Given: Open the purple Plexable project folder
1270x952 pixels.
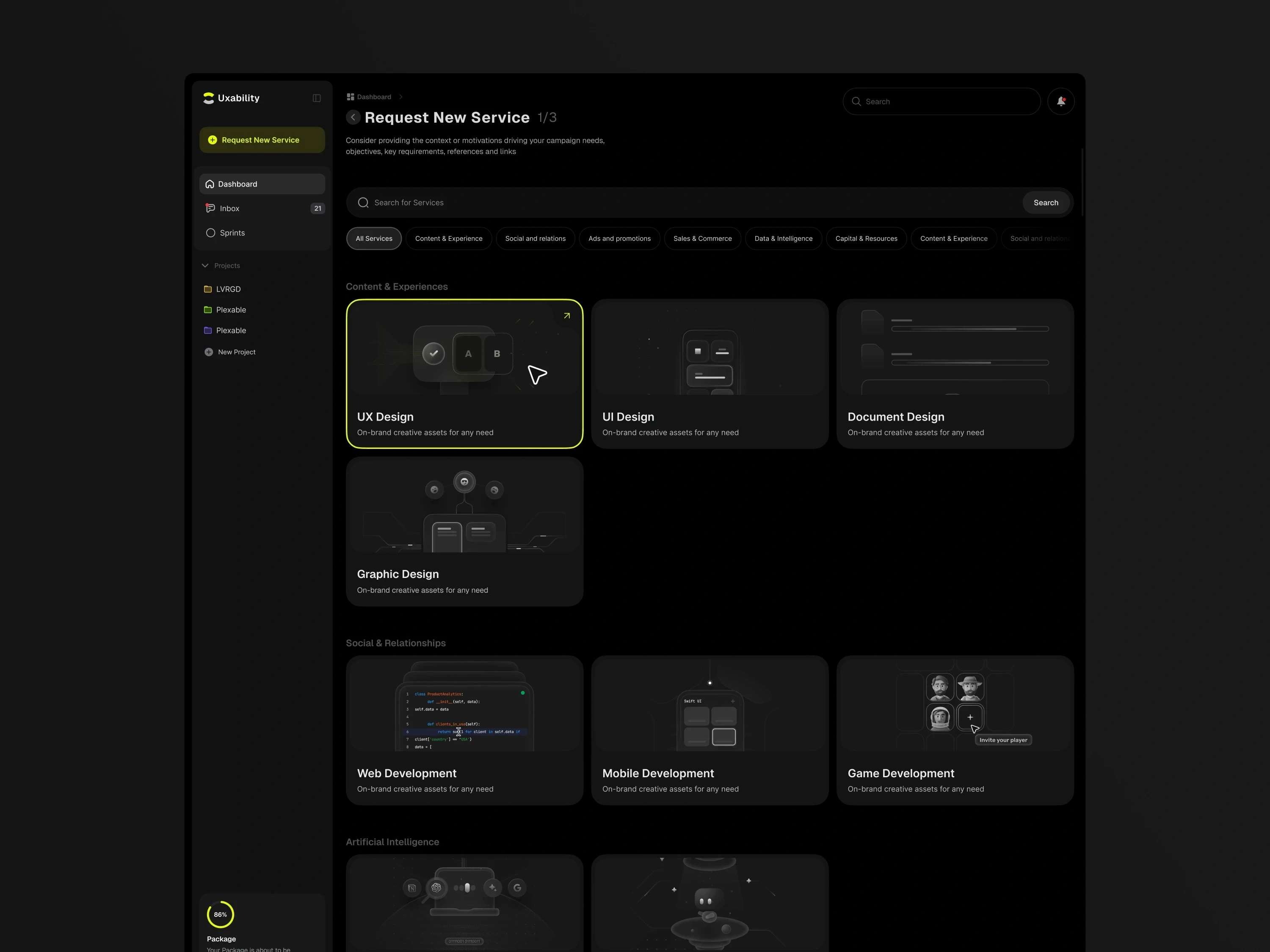Looking at the screenshot, I should (225, 330).
